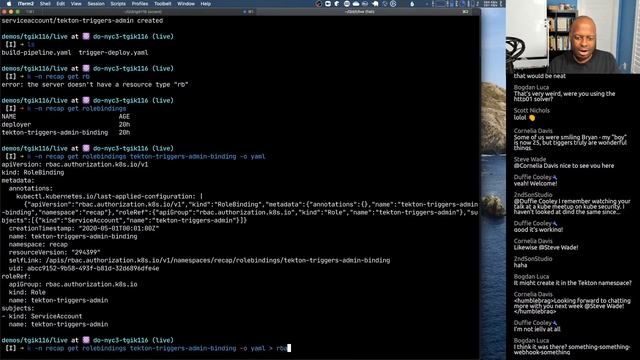The height and width of the screenshot is (360, 640).
Task: Open the iTerm2 application menu
Action: coord(26,4)
